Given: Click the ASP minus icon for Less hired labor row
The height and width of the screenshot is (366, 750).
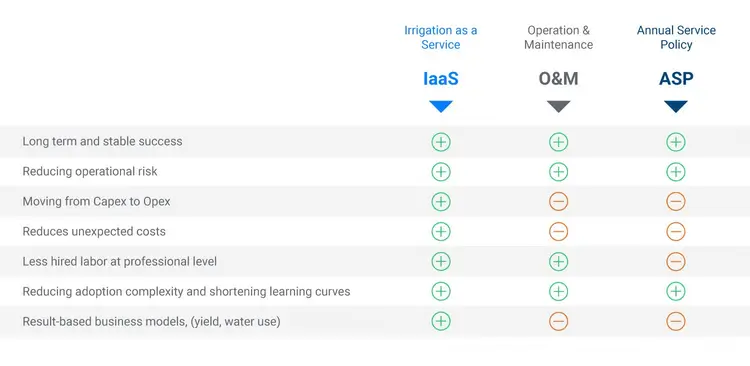Looking at the screenshot, I should pos(675,262).
